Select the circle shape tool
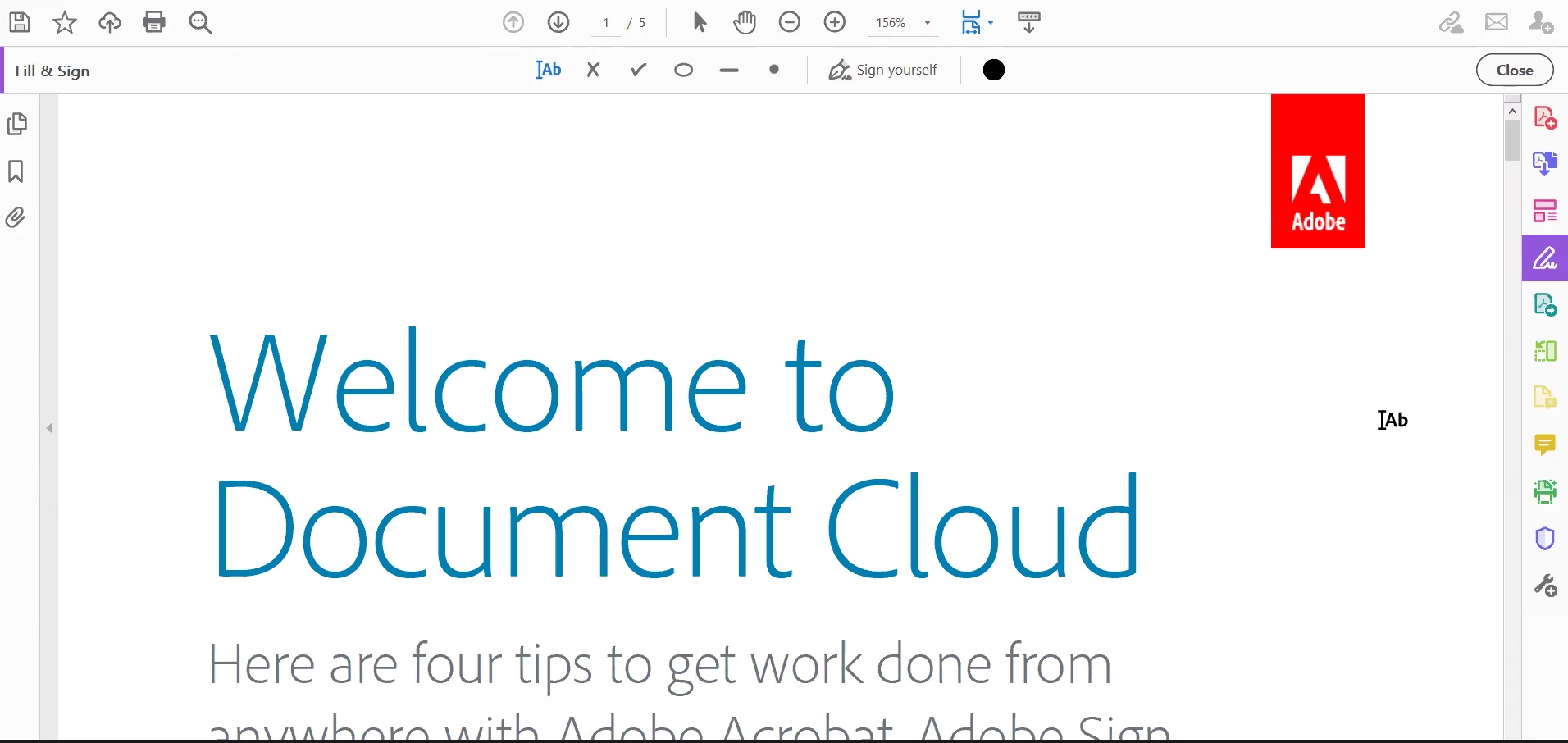The width and height of the screenshot is (1568, 743). click(684, 71)
